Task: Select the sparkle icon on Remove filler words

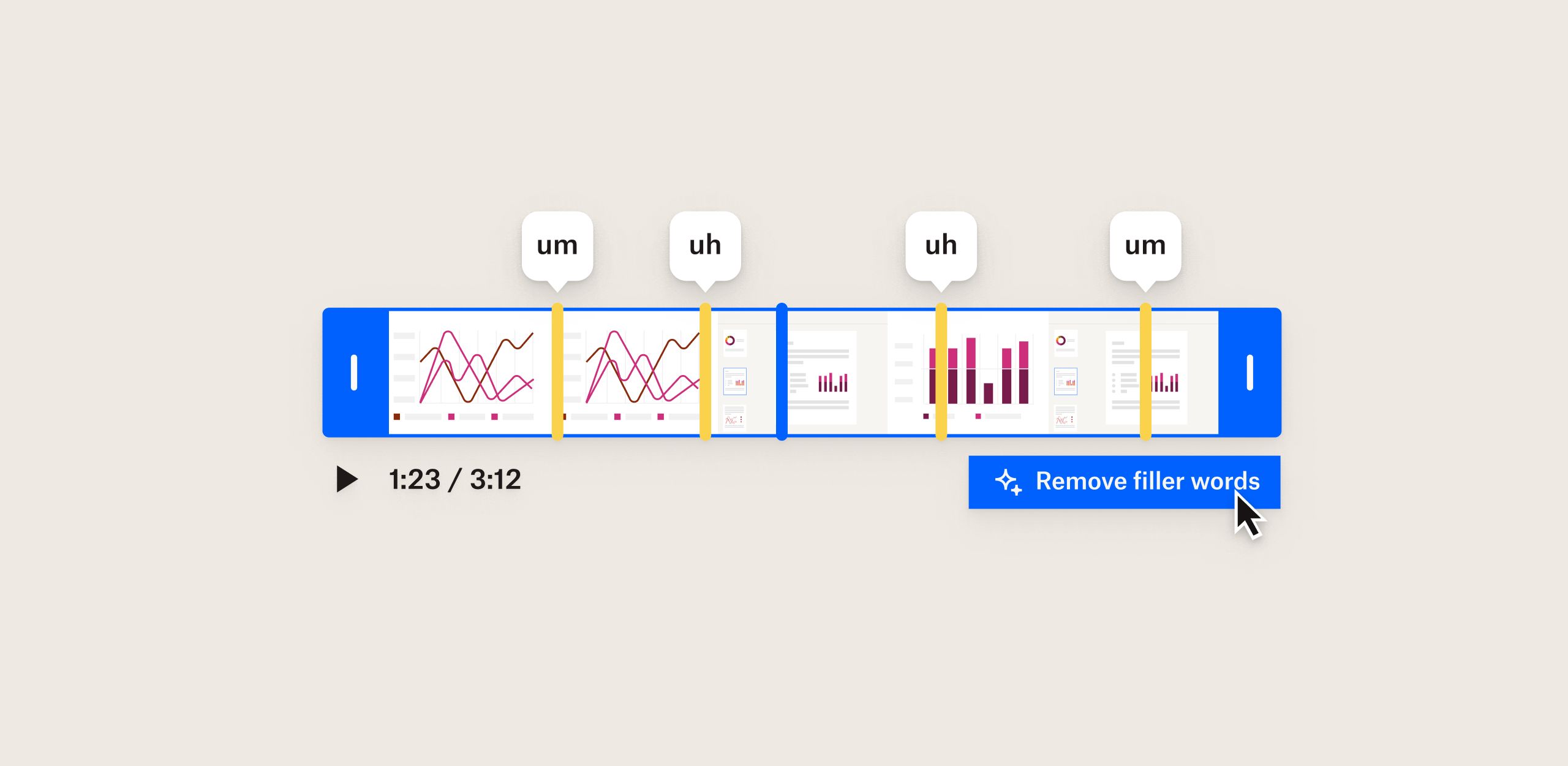Action: click(x=1008, y=482)
